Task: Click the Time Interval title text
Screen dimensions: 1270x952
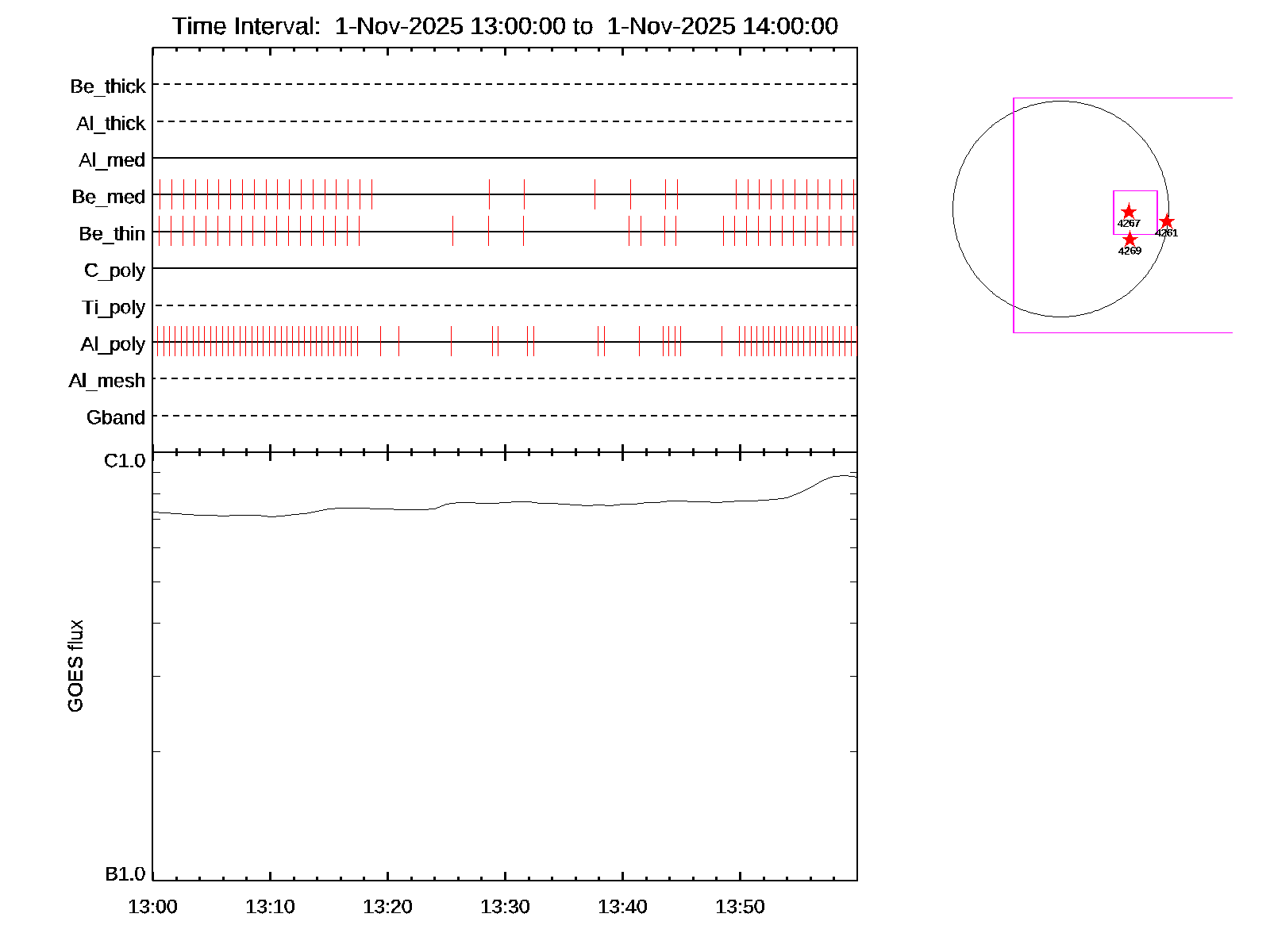Action: 505,26
